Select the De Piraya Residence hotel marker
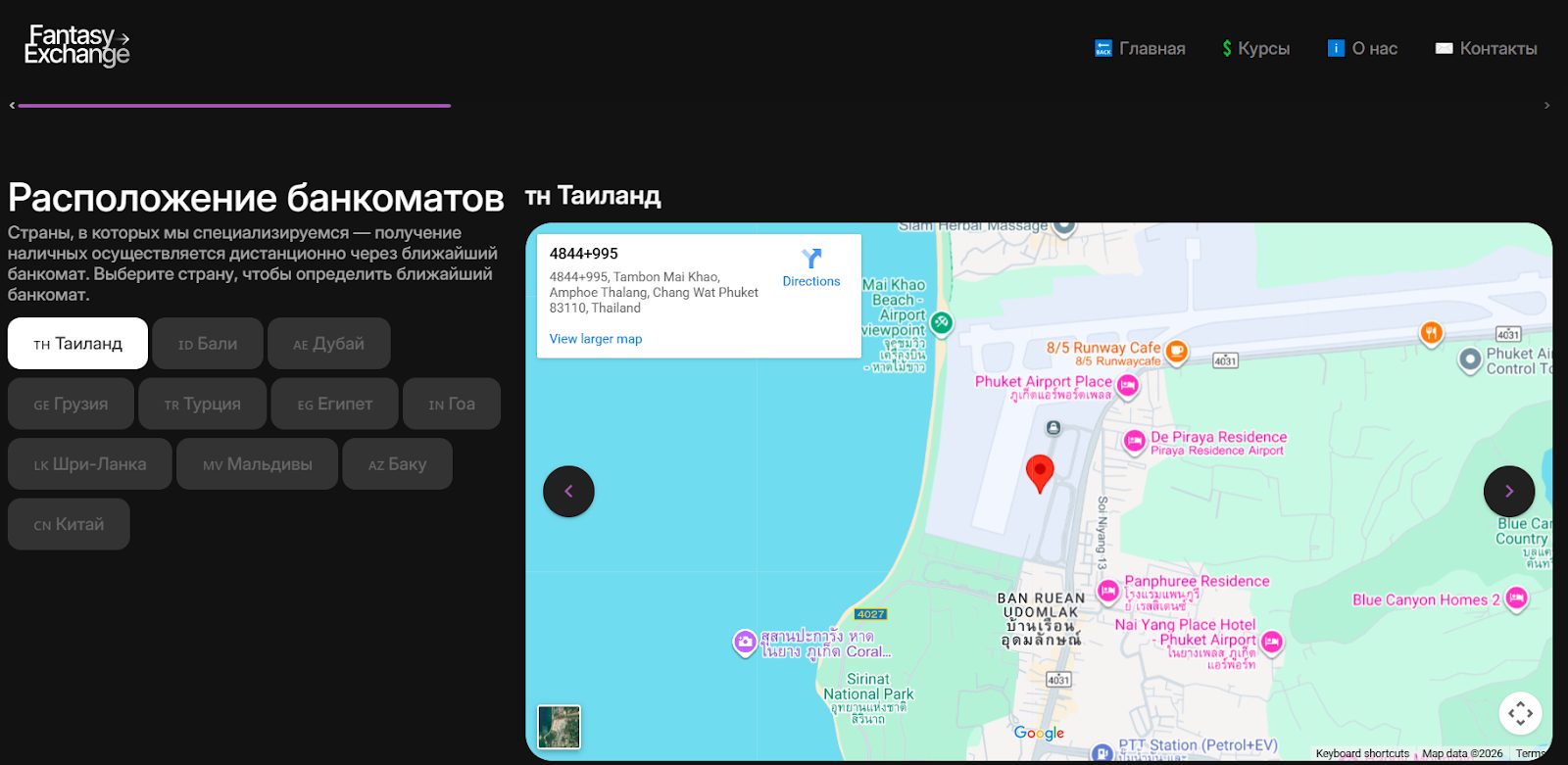Screen dimensions: 1568x765 point(1134,442)
